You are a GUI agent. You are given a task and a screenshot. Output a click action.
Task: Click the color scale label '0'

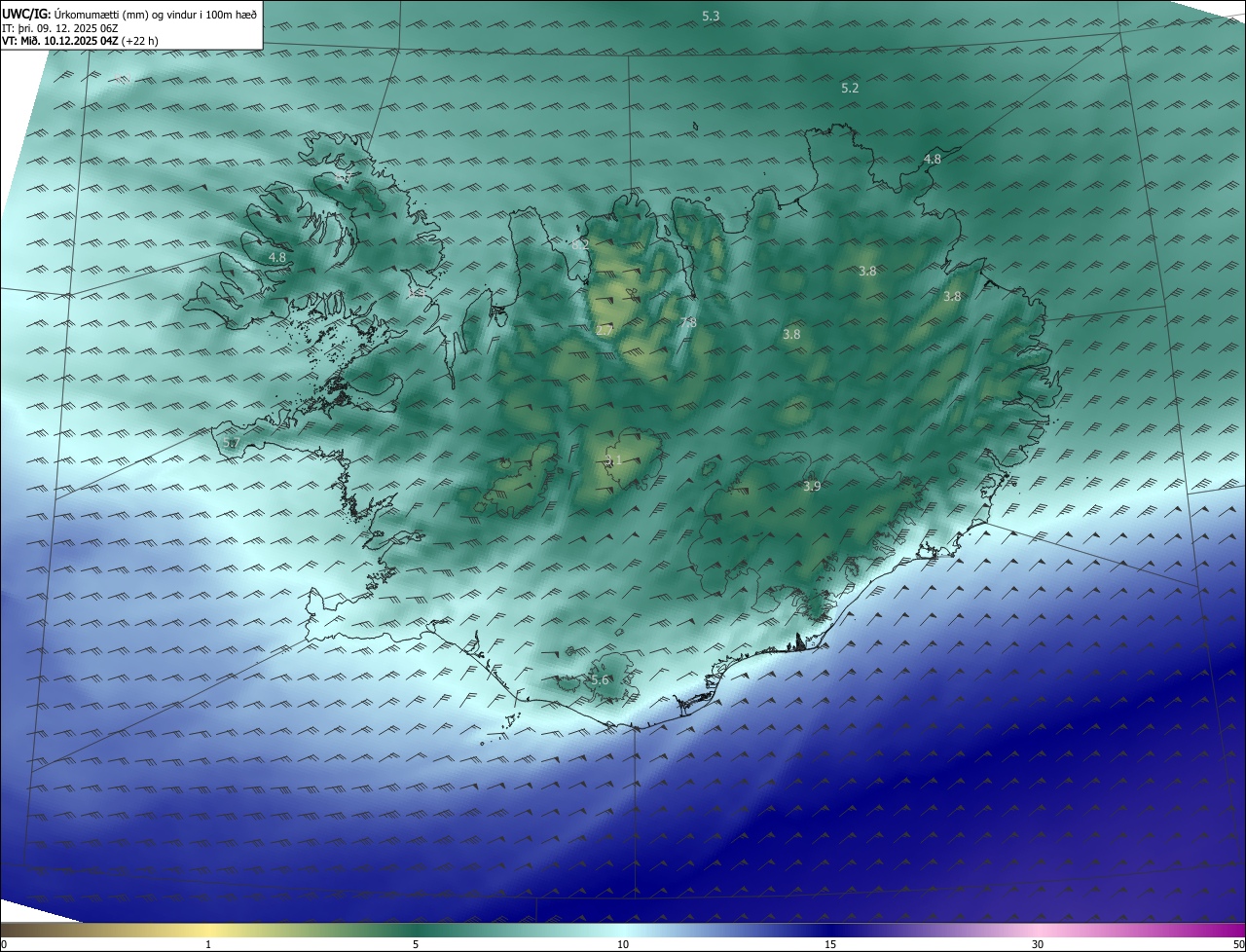tap(4, 944)
